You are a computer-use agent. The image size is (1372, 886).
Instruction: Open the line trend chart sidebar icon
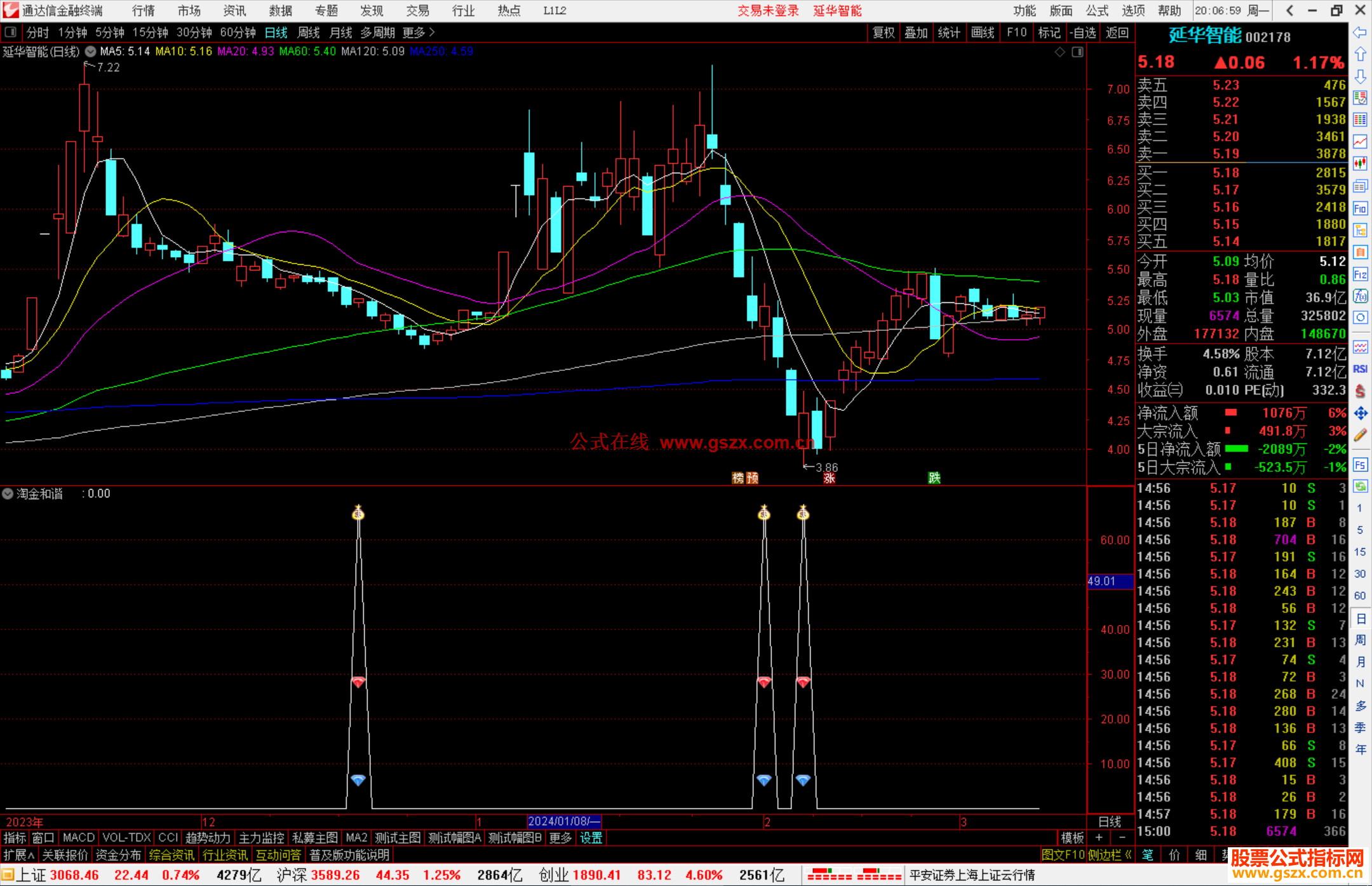1360,142
